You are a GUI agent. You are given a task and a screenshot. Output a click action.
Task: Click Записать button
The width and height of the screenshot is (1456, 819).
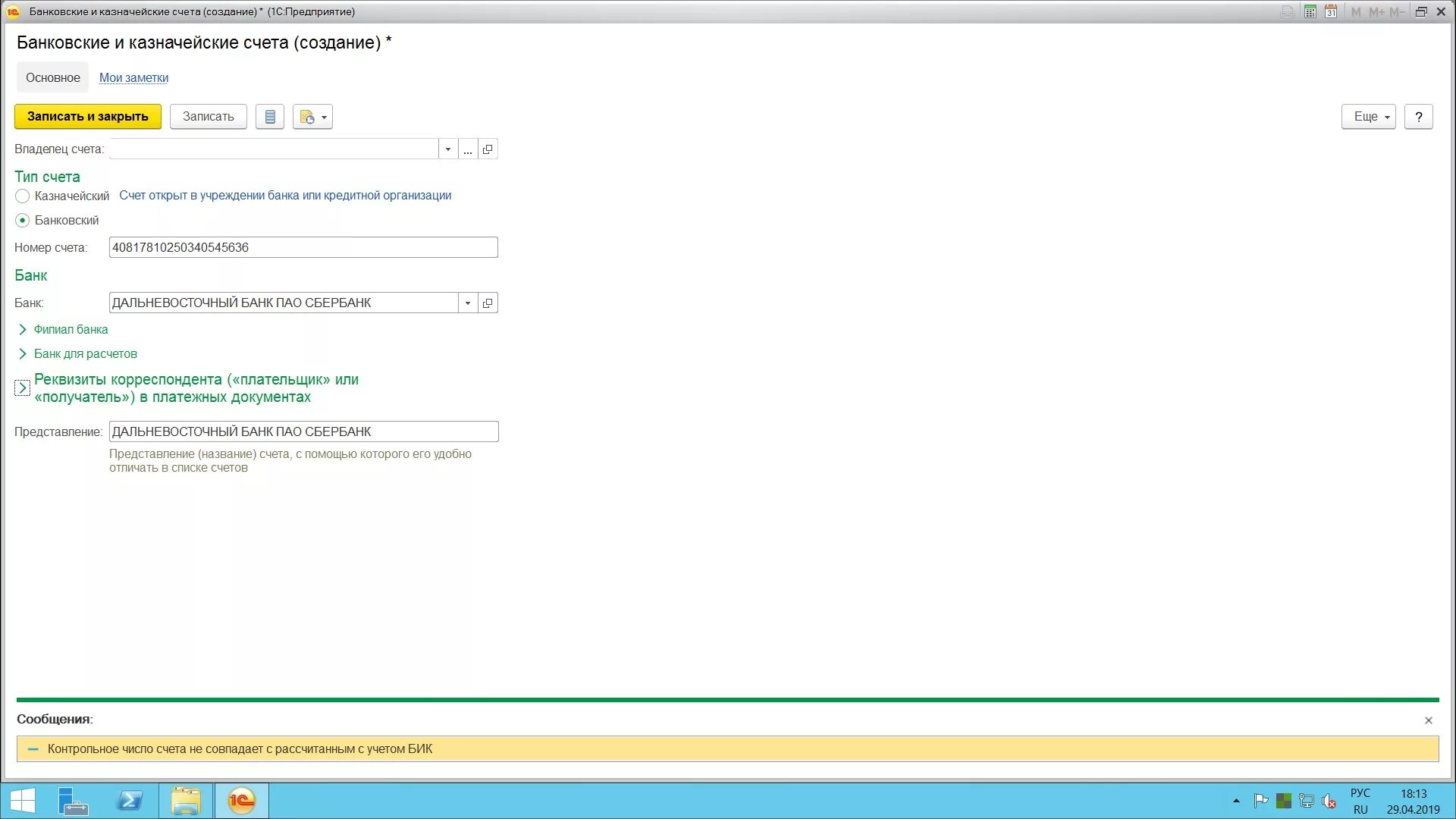click(x=208, y=116)
